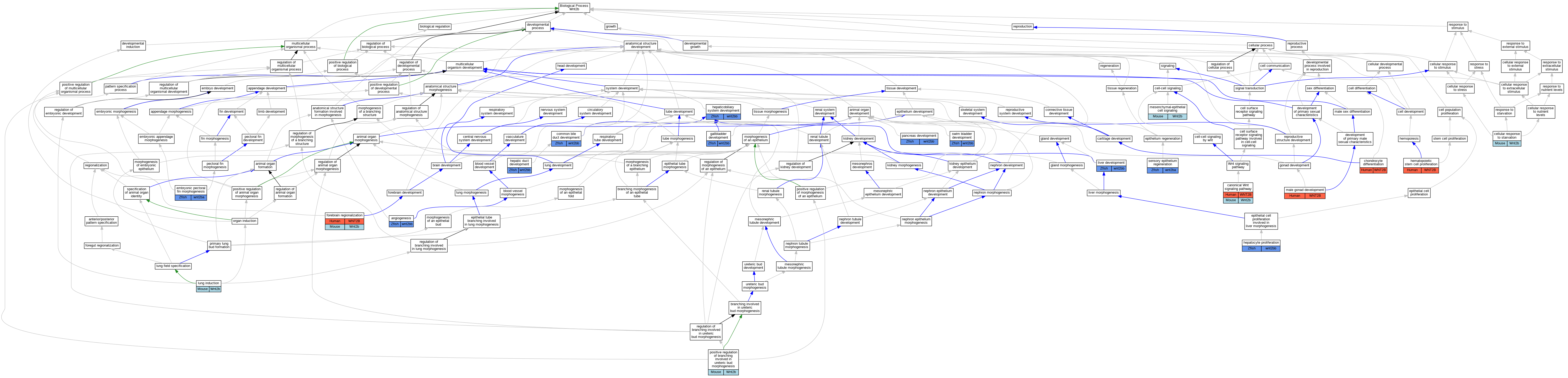Click the 'mesonephros development' node
This screenshot has width=1568, height=378.
click(x=862, y=166)
